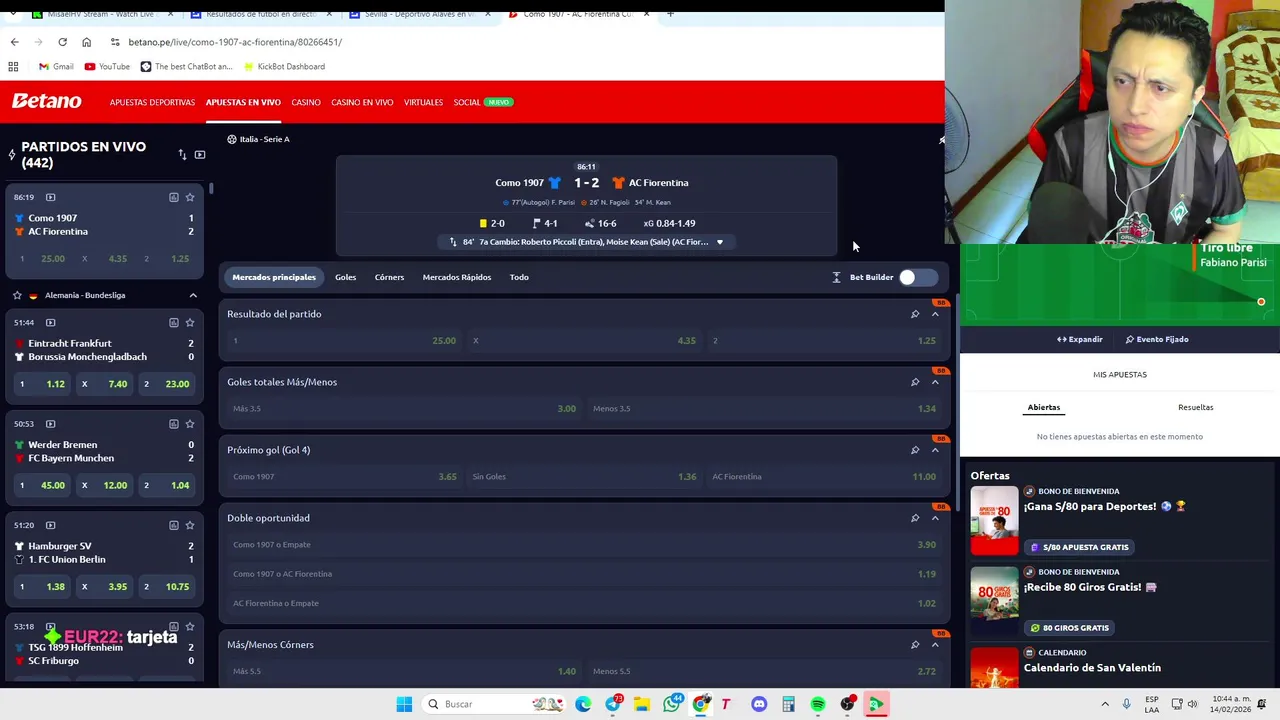Click the stream icon beside 51:44 match time
This screenshot has width=1280, height=720.
tap(51, 322)
